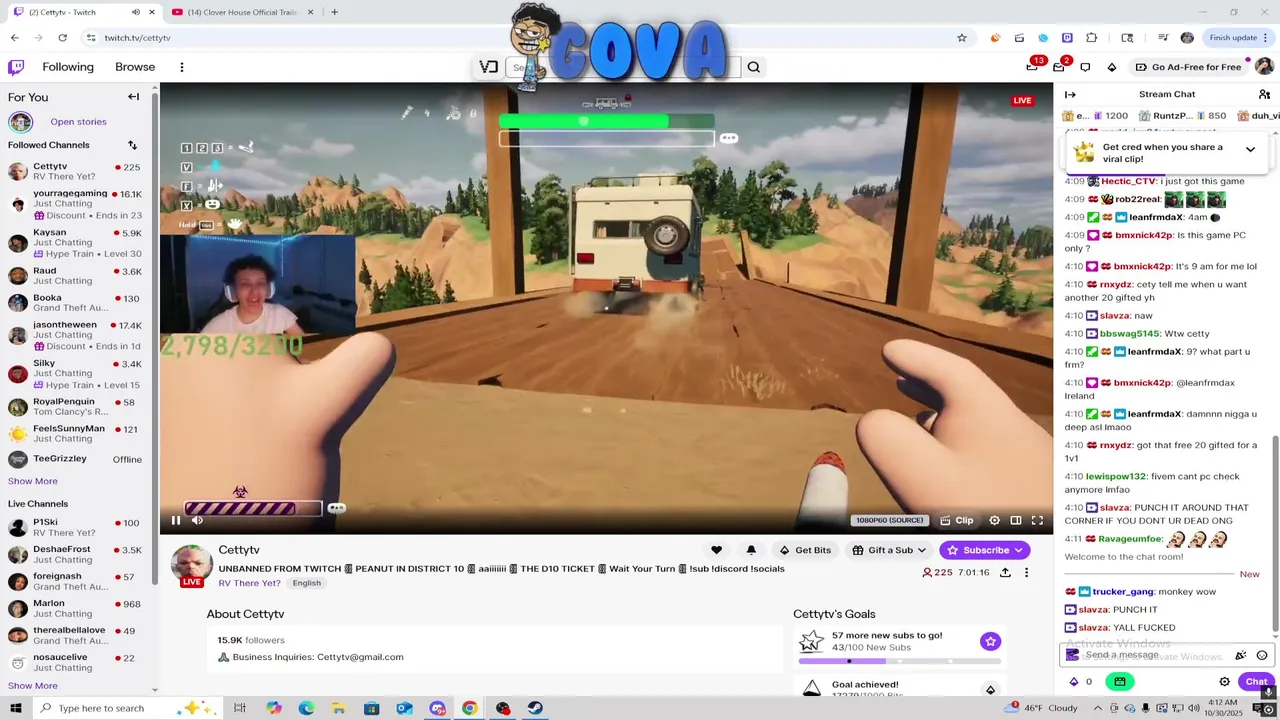Open the mail icon with 2 badge

1059,67
